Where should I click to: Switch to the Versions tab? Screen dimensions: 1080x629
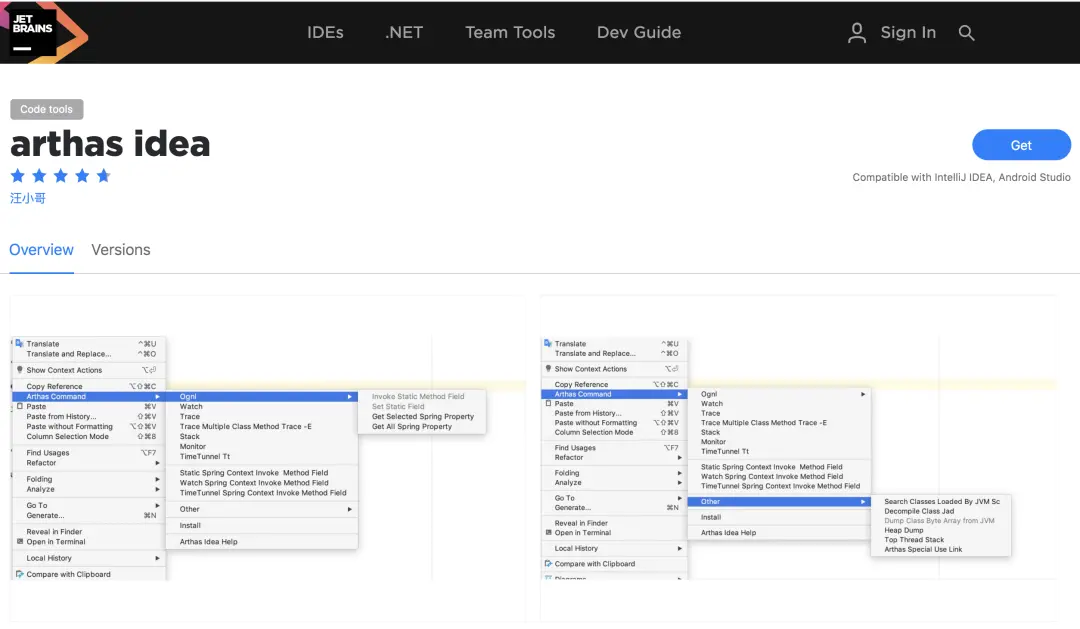(x=121, y=250)
